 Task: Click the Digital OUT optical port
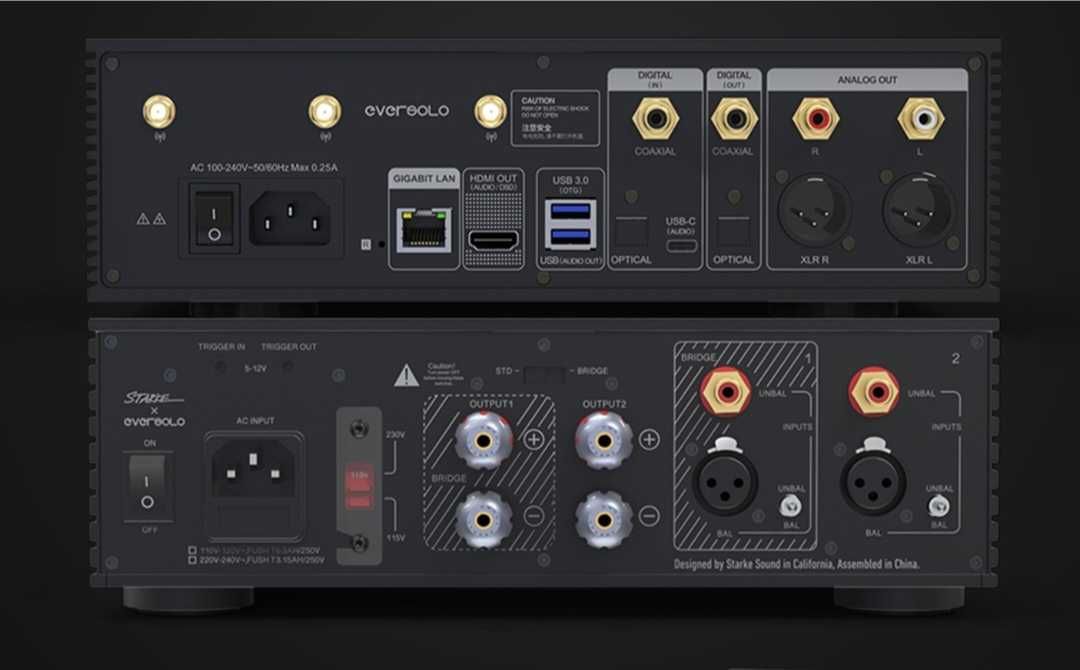733,233
